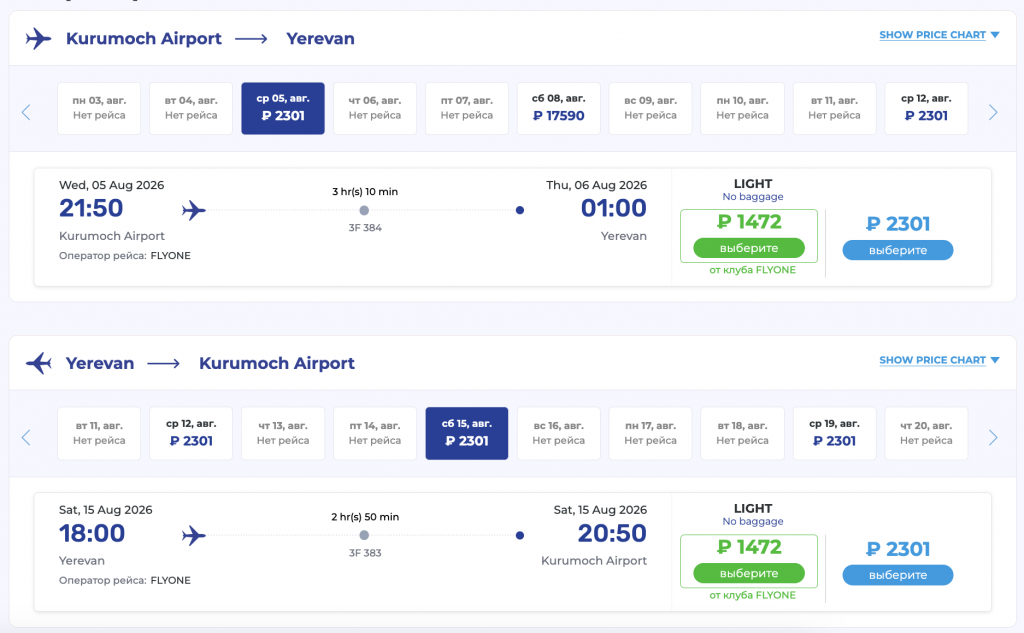Click previous dates arrow in return date strip
1024x633 pixels.
tap(26, 437)
